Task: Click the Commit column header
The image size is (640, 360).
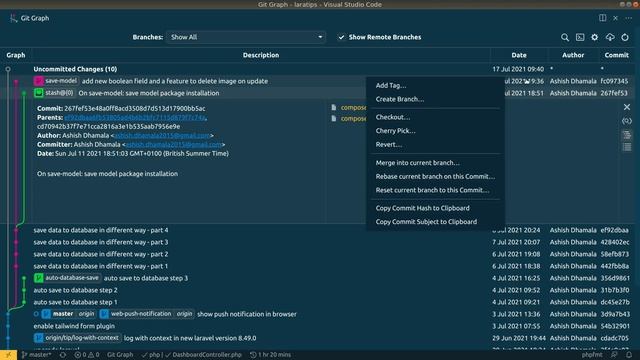Action: pos(616,55)
